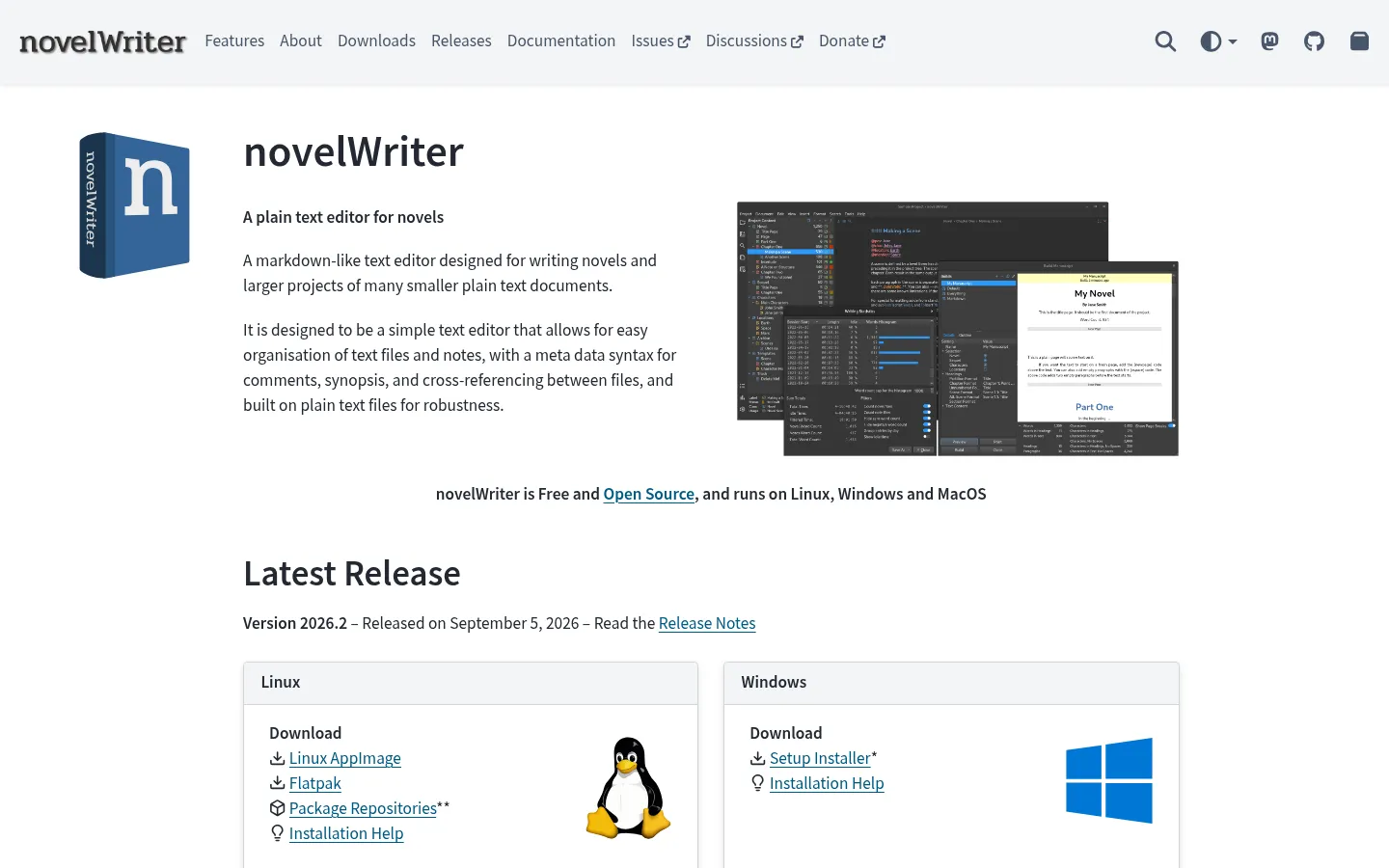Image resolution: width=1389 pixels, height=868 pixels.
Task: Follow the Open Source link
Action: click(649, 494)
